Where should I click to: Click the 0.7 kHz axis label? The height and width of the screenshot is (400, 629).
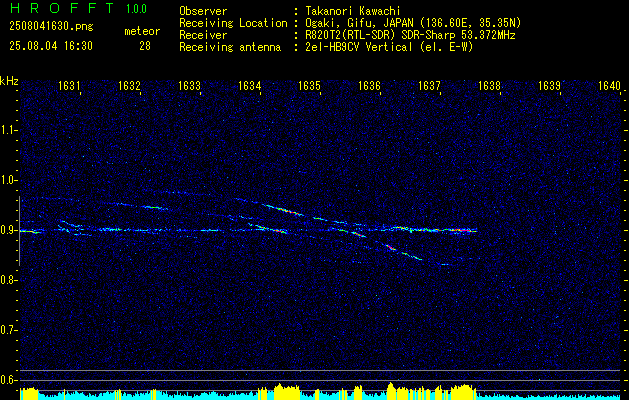(x=8, y=331)
